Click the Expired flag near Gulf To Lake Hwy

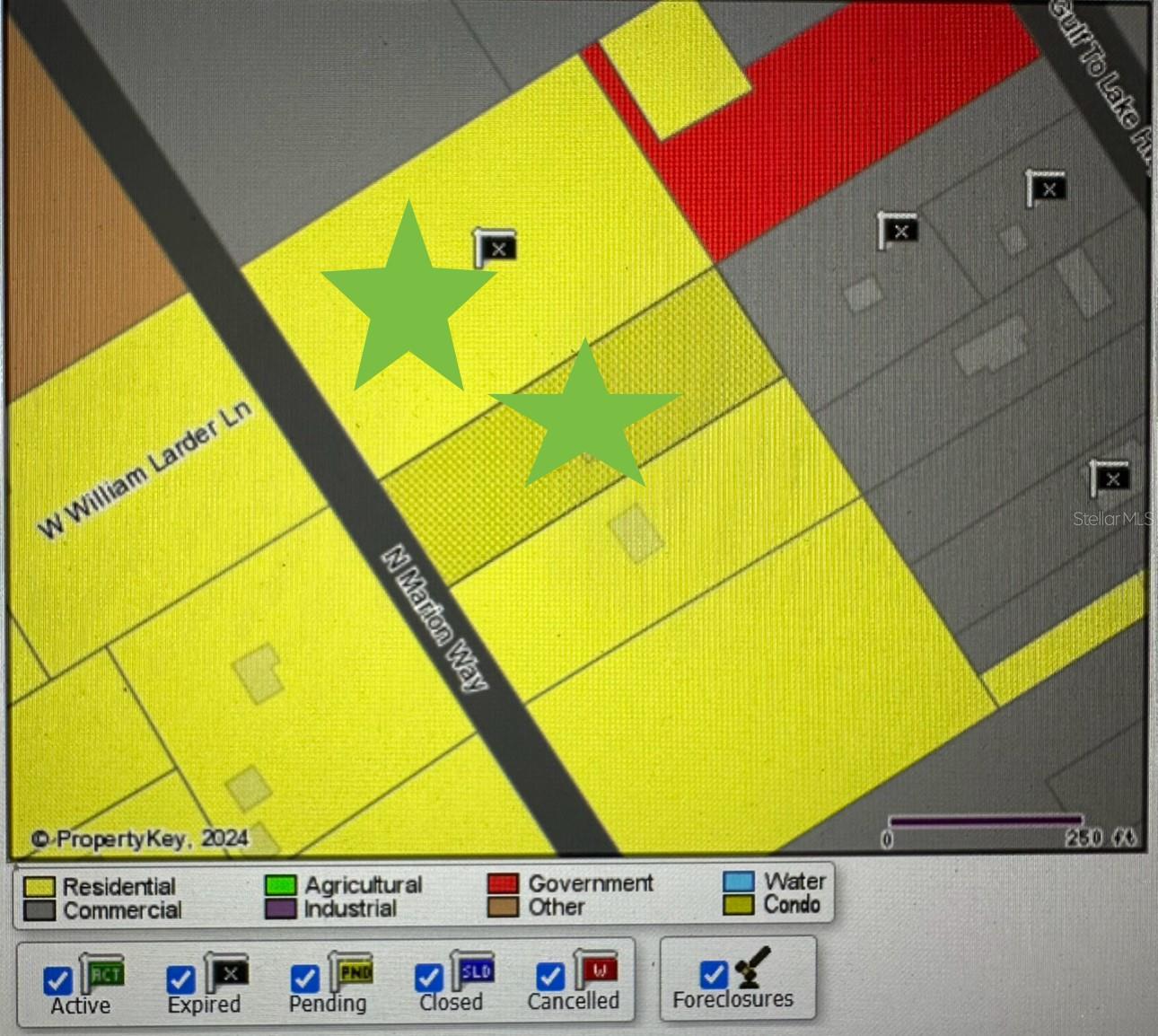(x=1045, y=189)
